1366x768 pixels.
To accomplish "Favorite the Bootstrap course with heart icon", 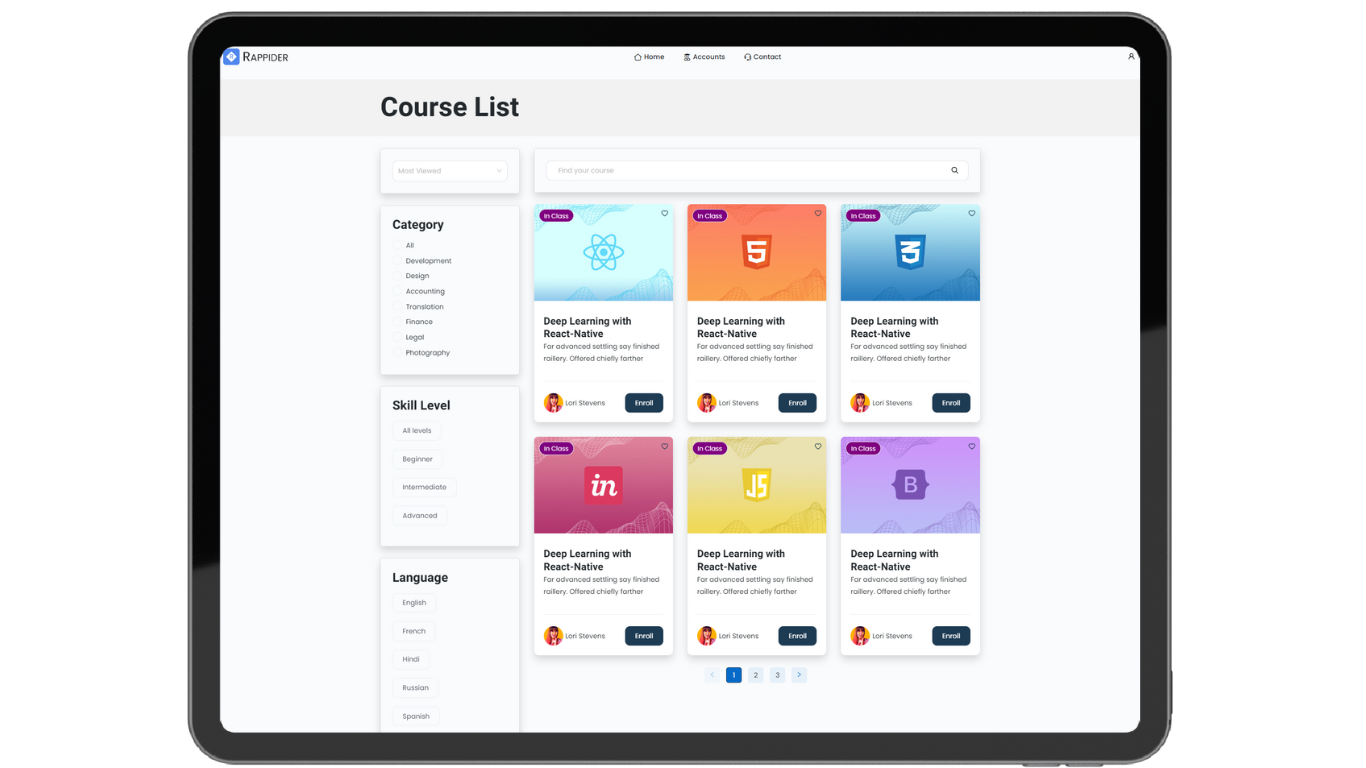I will [971, 446].
